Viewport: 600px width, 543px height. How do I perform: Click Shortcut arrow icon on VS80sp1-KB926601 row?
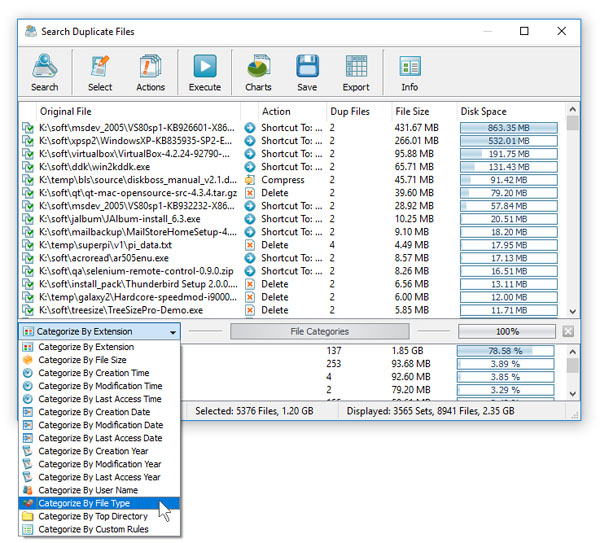point(250,128)
